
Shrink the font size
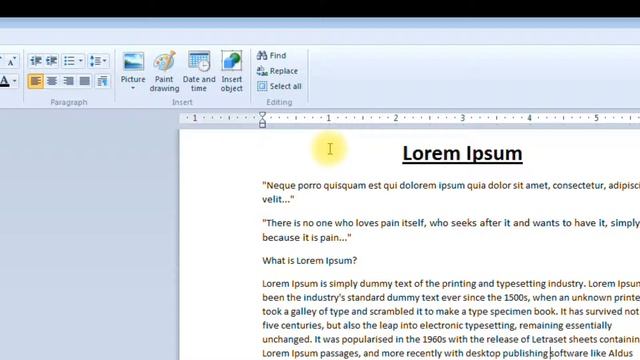(x=11, y=61)
